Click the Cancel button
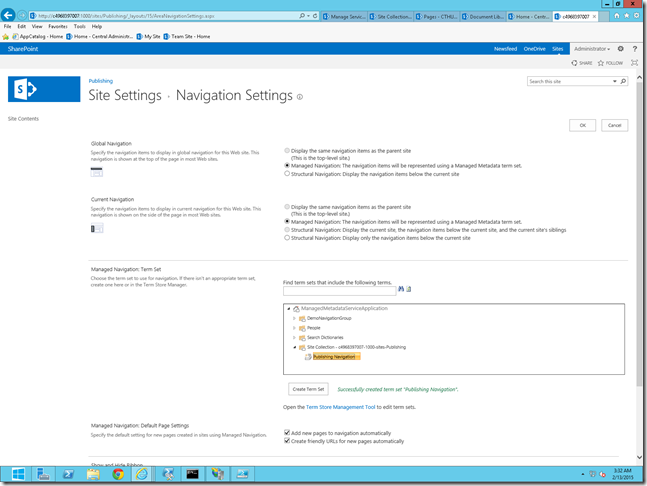The width and height of the screenshot is (647, 486). pyautogui.click(x=614, y=125)
